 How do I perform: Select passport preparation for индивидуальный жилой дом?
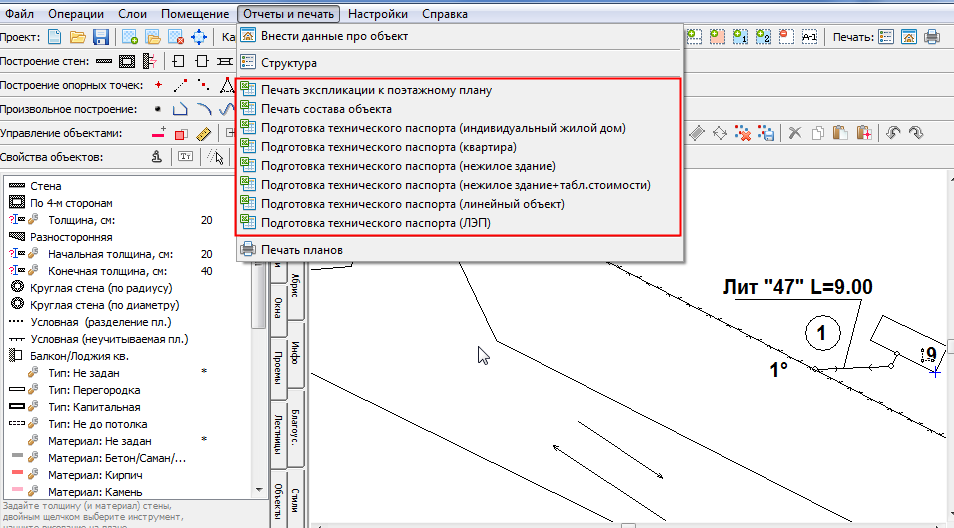[460, 128]
